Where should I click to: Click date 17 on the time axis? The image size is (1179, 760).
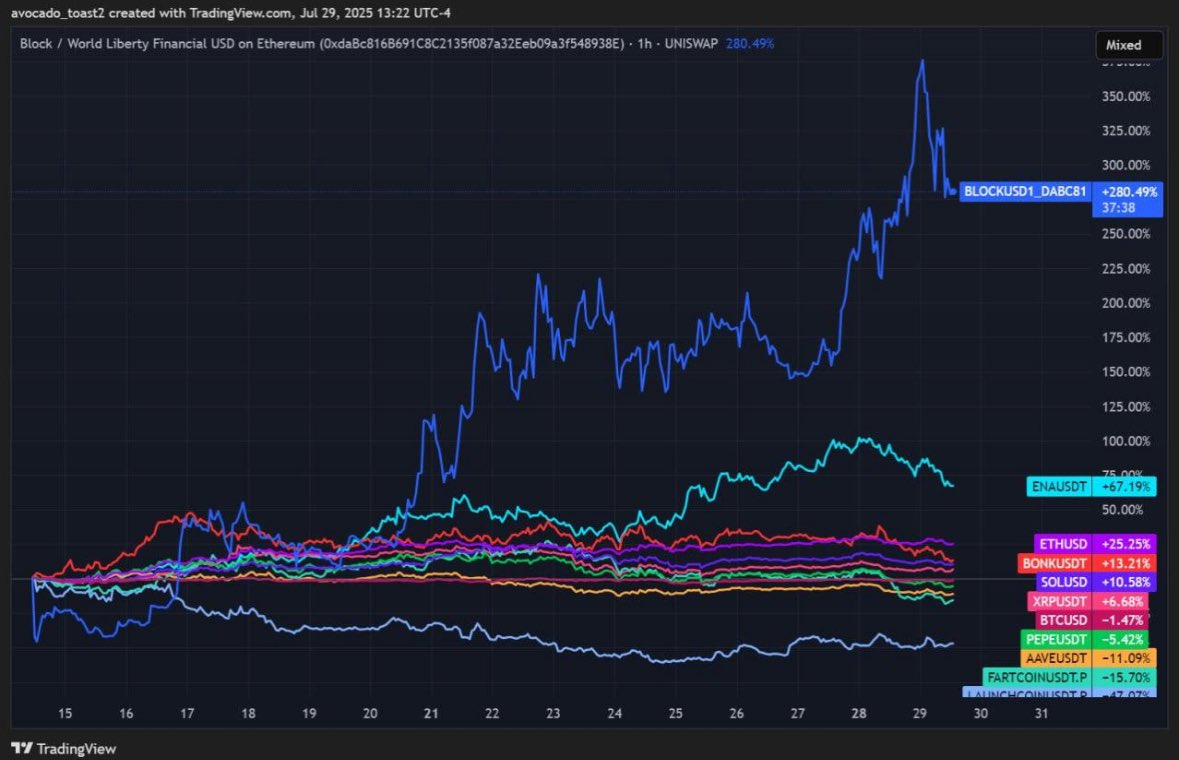pyautogui.click(x=187, y=713)
